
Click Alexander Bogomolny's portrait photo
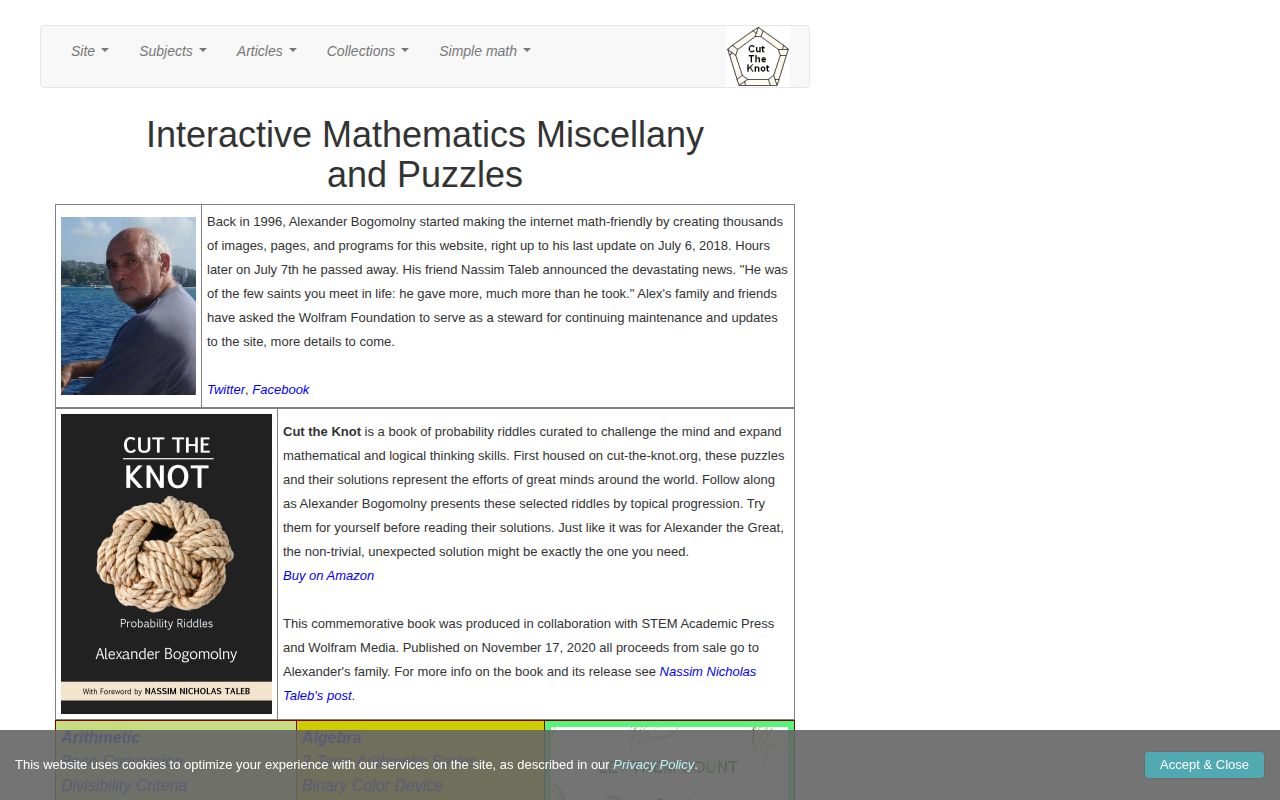[x=128, y=306]
